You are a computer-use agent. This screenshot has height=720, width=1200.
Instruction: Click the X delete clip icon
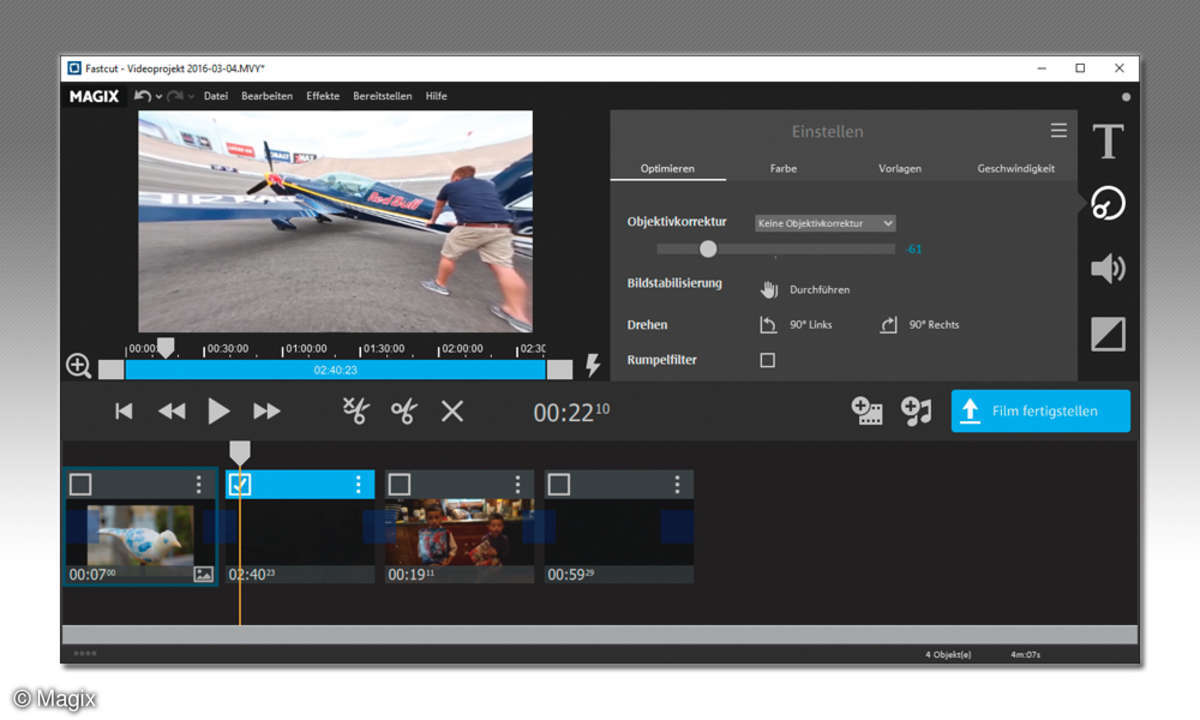pyautogui.click(x=452, y=411)
